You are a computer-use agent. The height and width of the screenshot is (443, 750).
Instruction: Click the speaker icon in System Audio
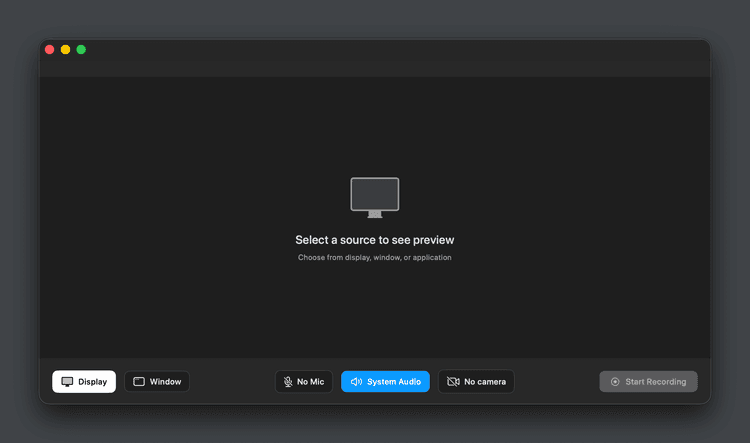[x=356, y=382]
